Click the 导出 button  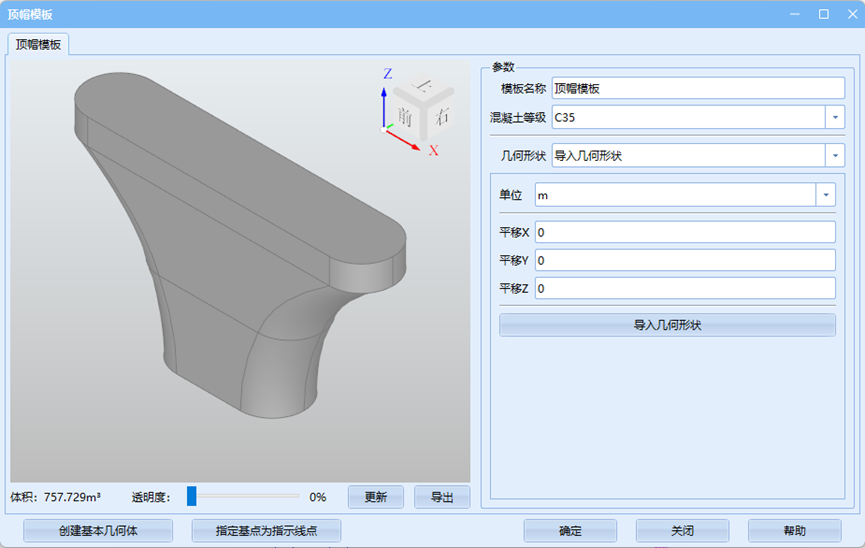click(442, 497)
